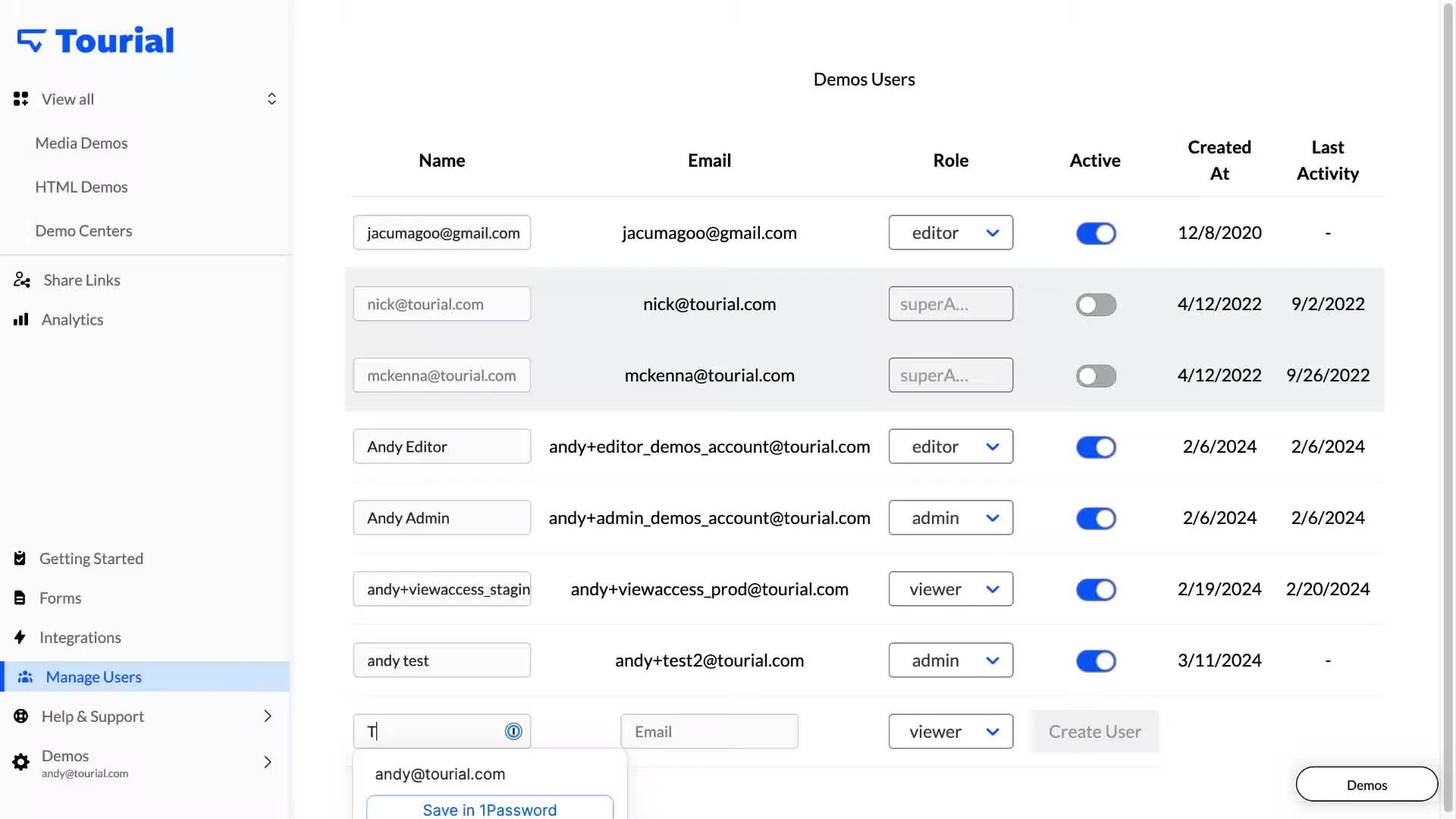Click created date 12/8/2020

(1219, 233)
